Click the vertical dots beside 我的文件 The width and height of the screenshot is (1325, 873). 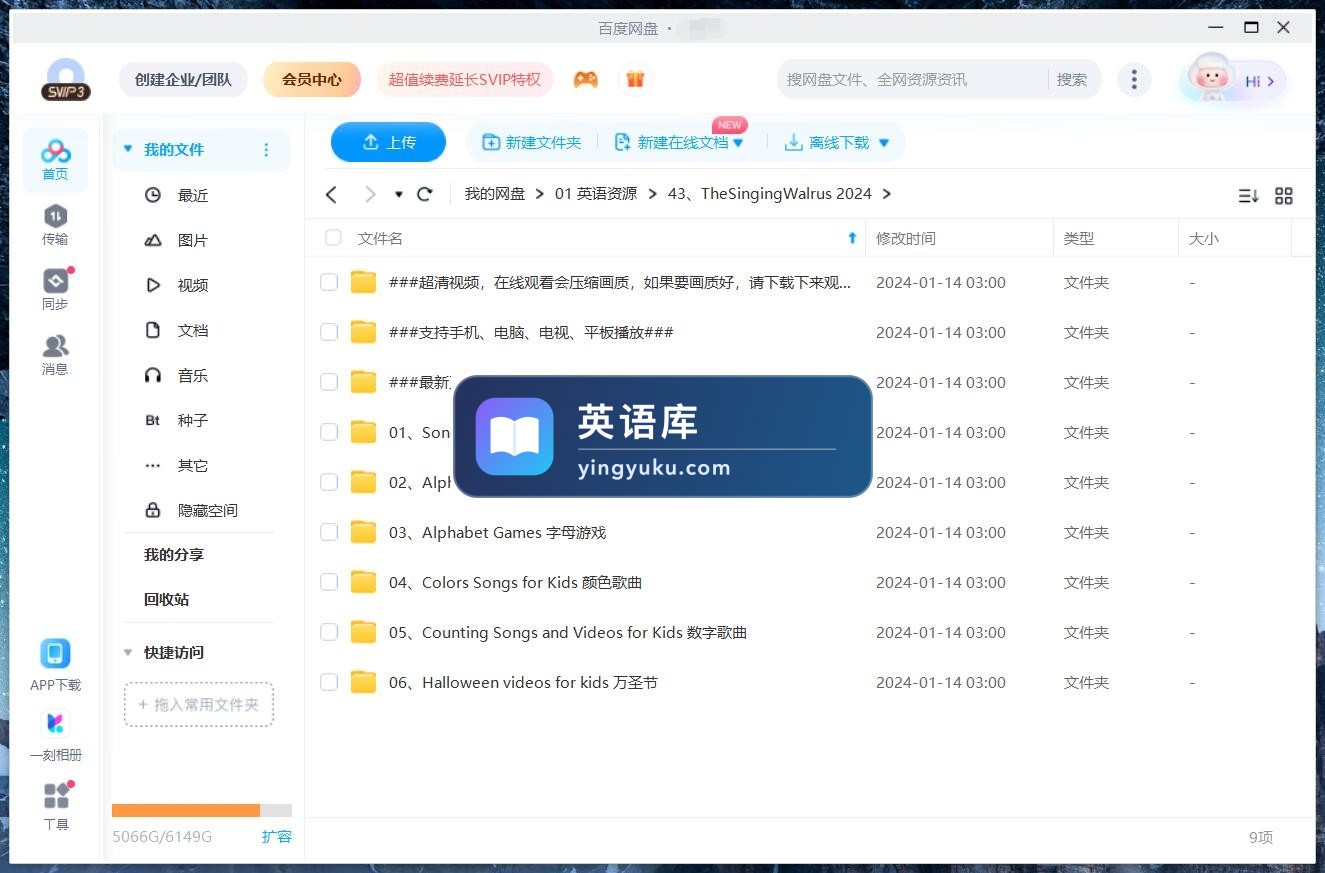266,150
